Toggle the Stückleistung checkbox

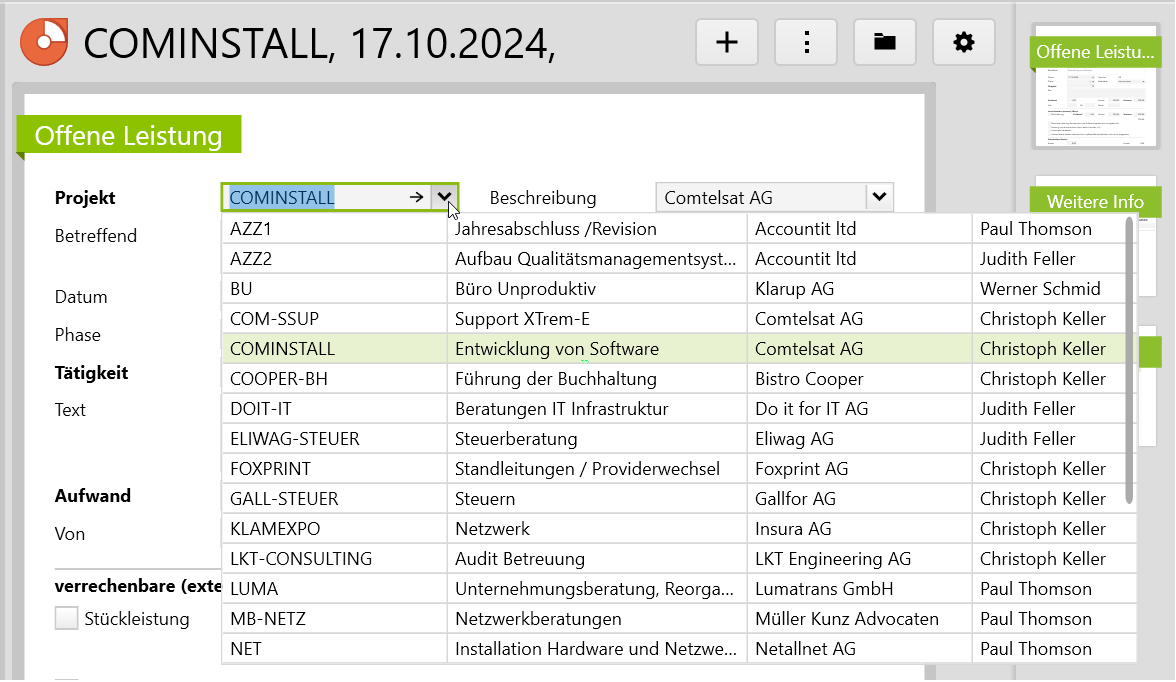click(x=67, y=619)
